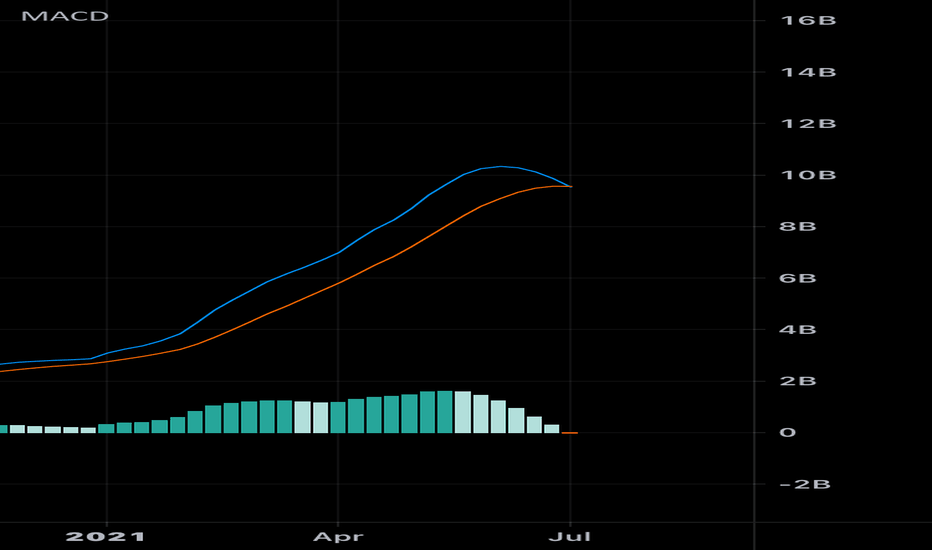The image size is (932, 550).
Task: Select the 12B price scale label
Action: pyautogui.click(x=808, y=124)
